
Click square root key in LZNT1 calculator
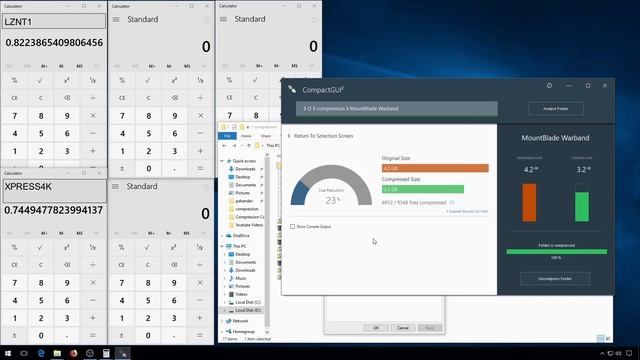pos(40,80)
